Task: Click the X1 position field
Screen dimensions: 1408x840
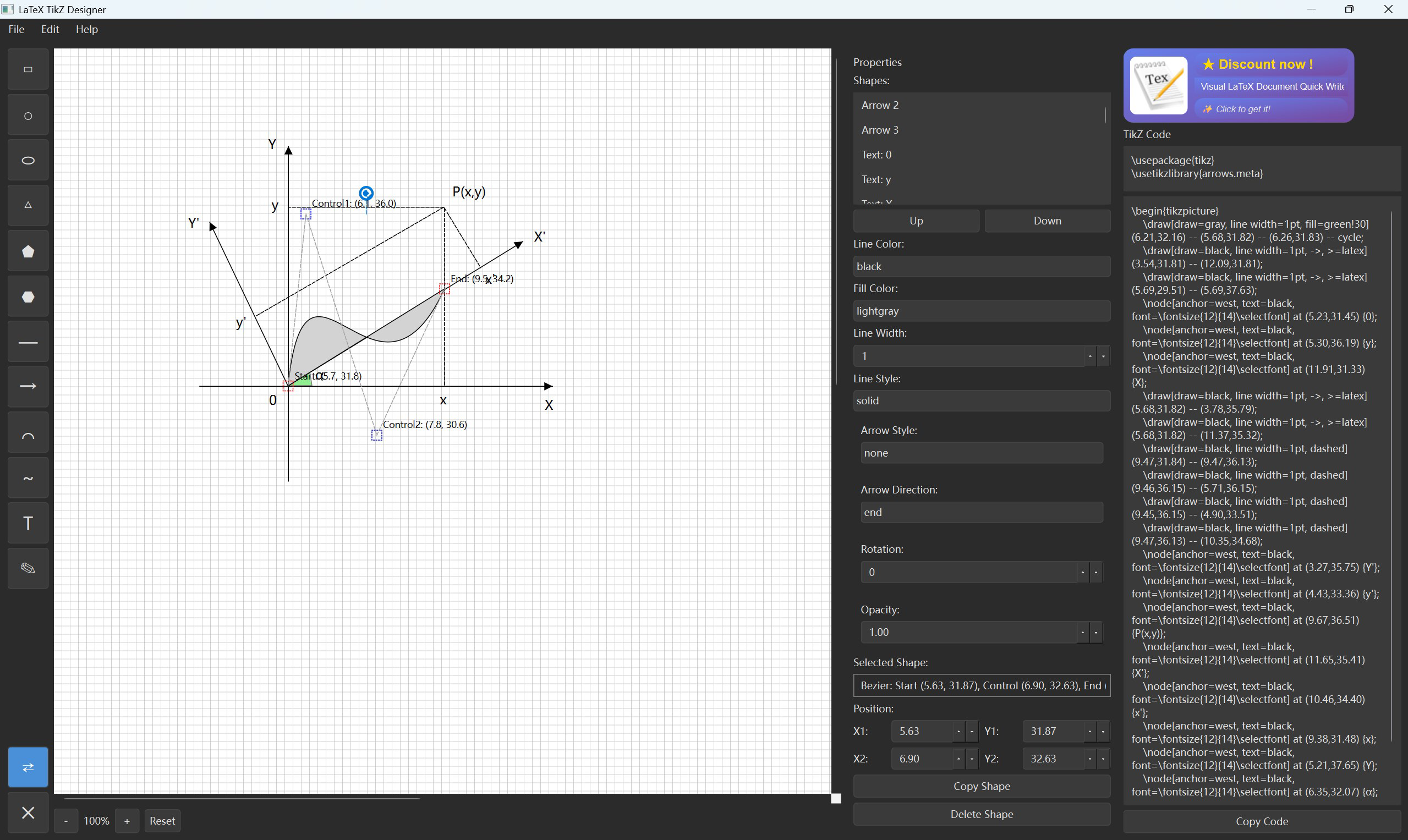Action: click(922, 731)
